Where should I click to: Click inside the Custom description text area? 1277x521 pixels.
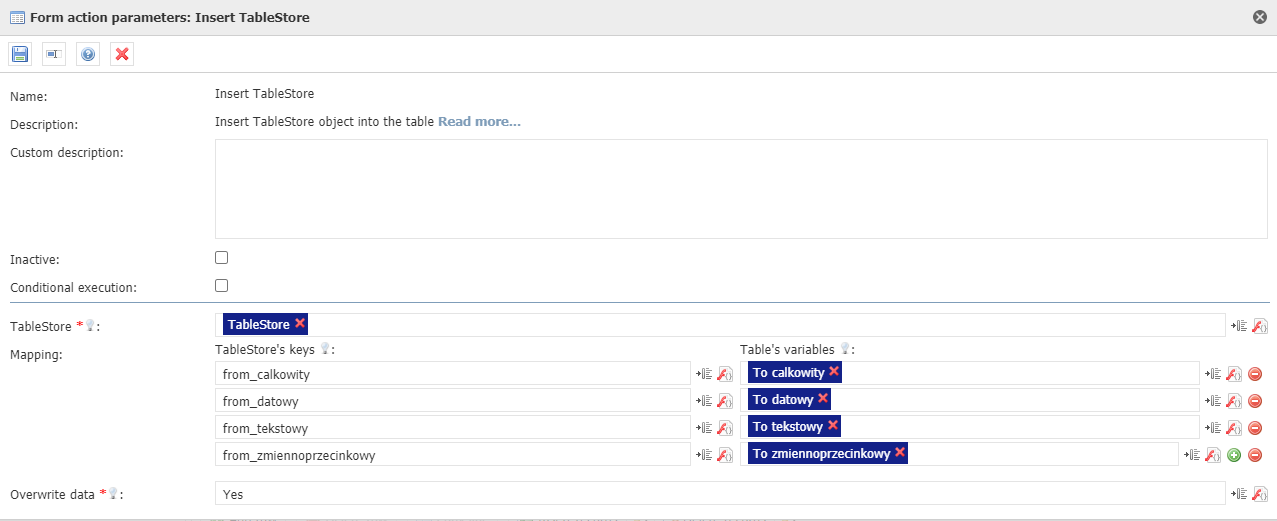740,189
